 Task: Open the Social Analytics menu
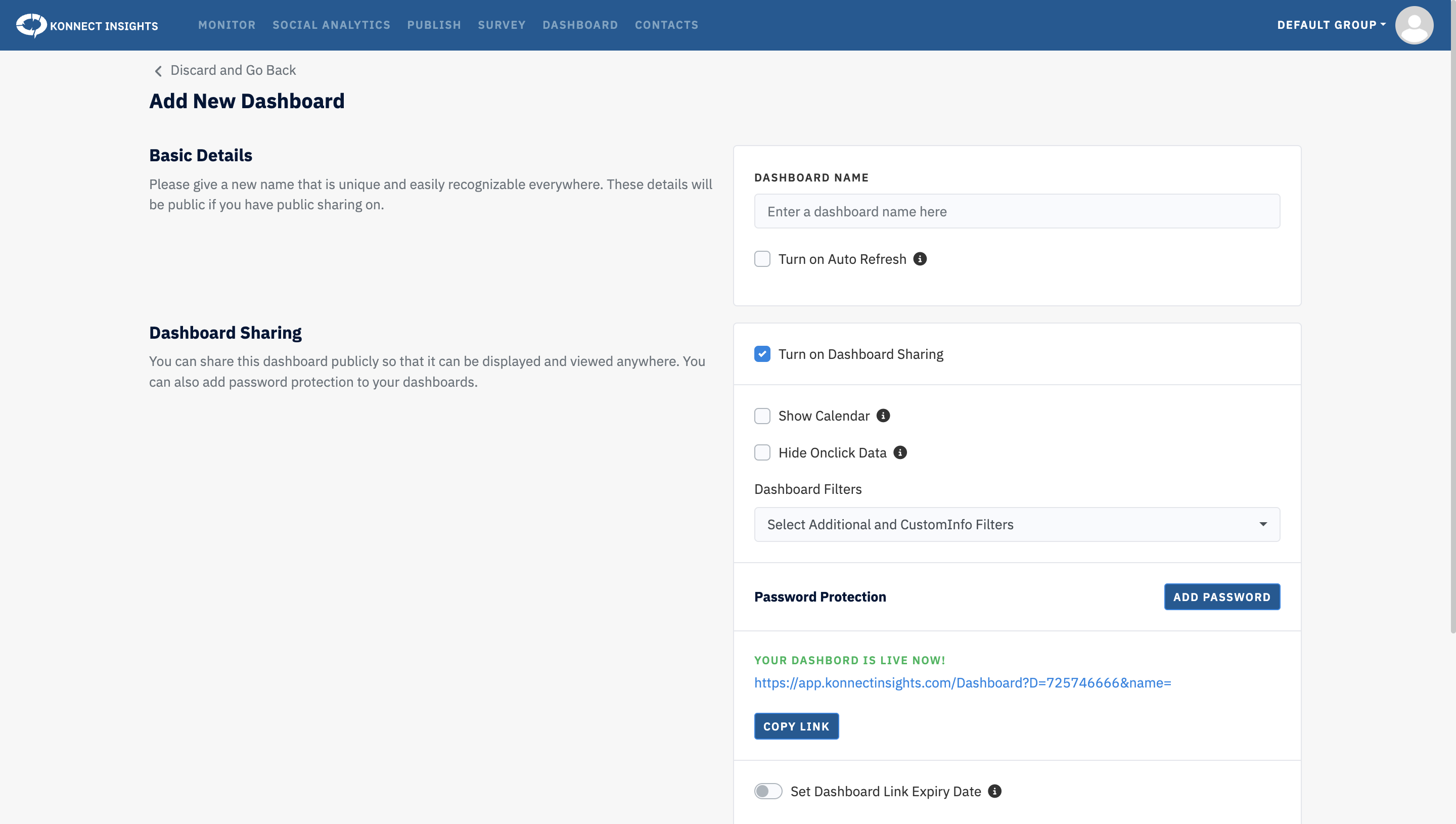[x=331, y=25]
